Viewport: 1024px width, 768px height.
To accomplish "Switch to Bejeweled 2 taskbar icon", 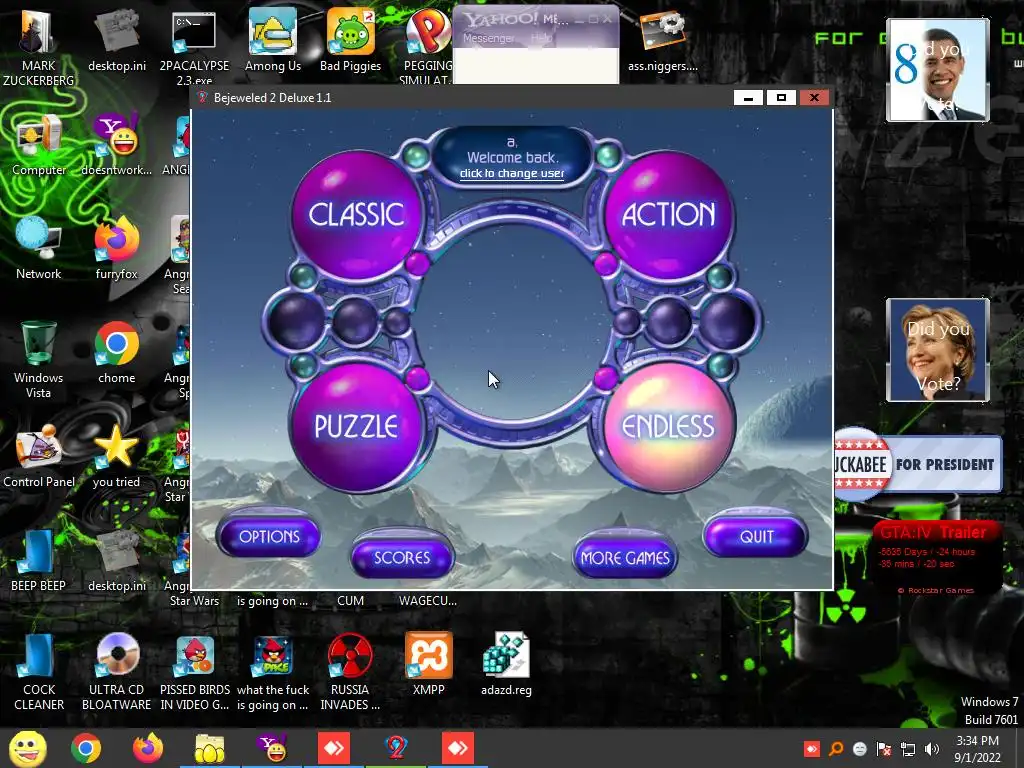I will tap(396, 748).
